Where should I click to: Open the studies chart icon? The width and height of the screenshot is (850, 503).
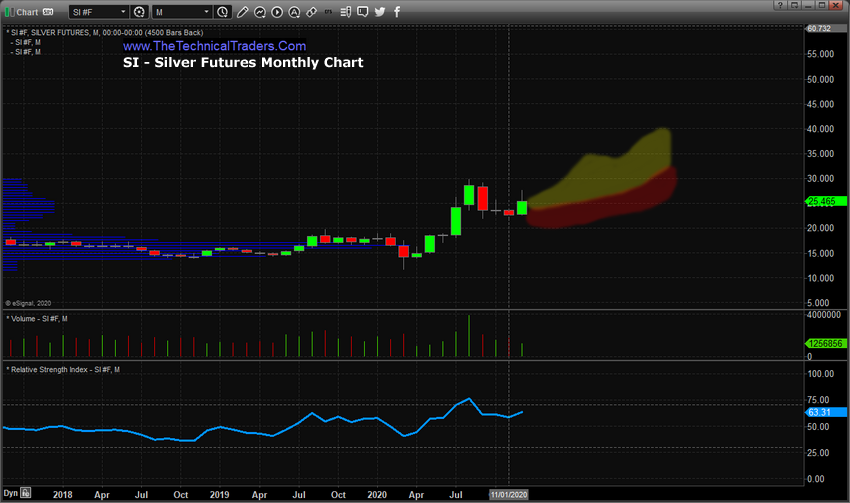(259, 12)
